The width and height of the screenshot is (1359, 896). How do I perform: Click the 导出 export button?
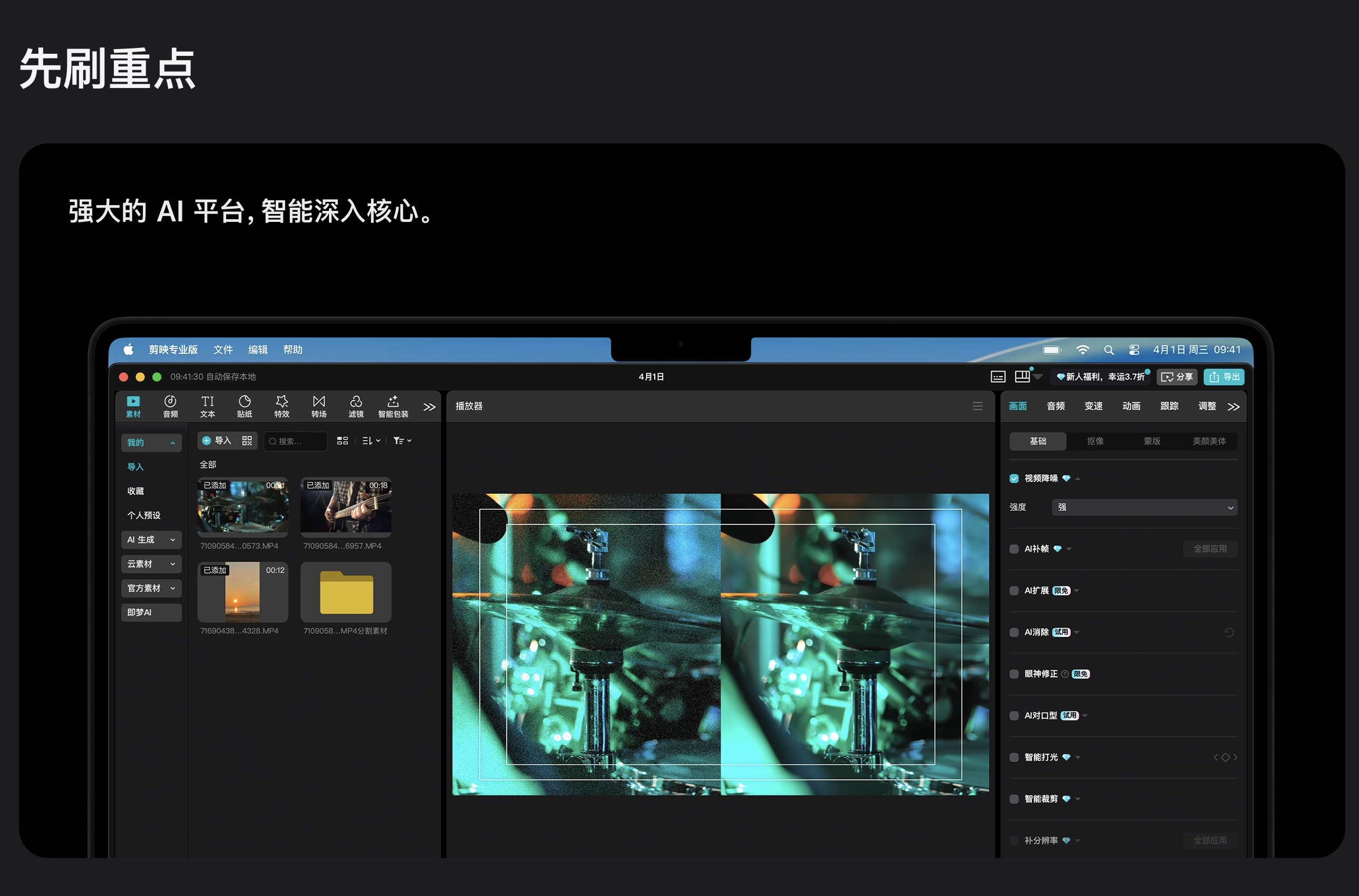tap(1224, 376)
